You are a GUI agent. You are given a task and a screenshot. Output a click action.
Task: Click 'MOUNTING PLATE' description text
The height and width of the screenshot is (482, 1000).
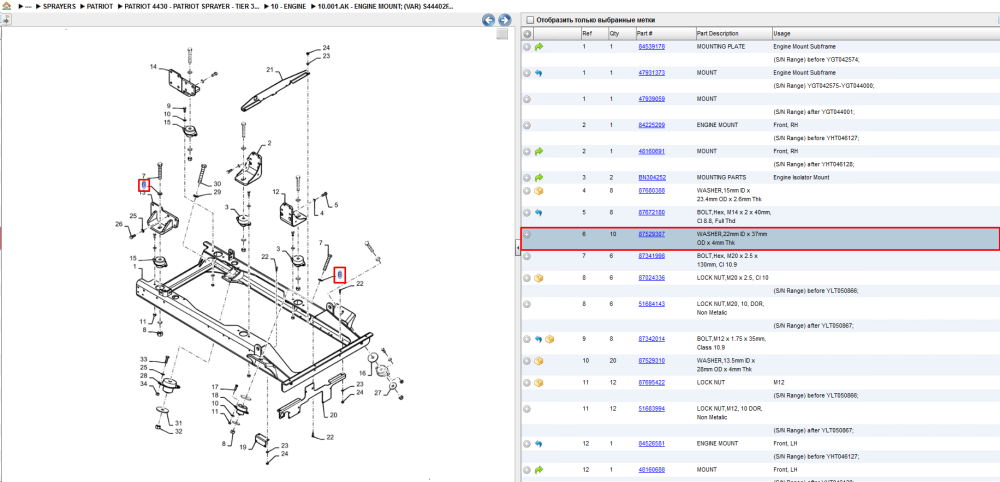(x=721, y=47)
